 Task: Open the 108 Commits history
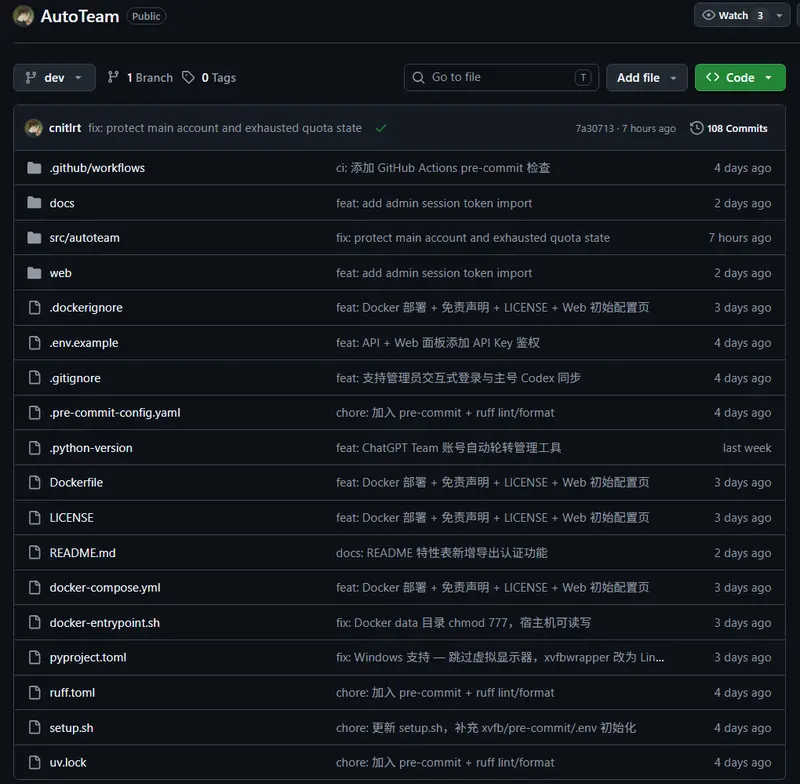[729, 128]
